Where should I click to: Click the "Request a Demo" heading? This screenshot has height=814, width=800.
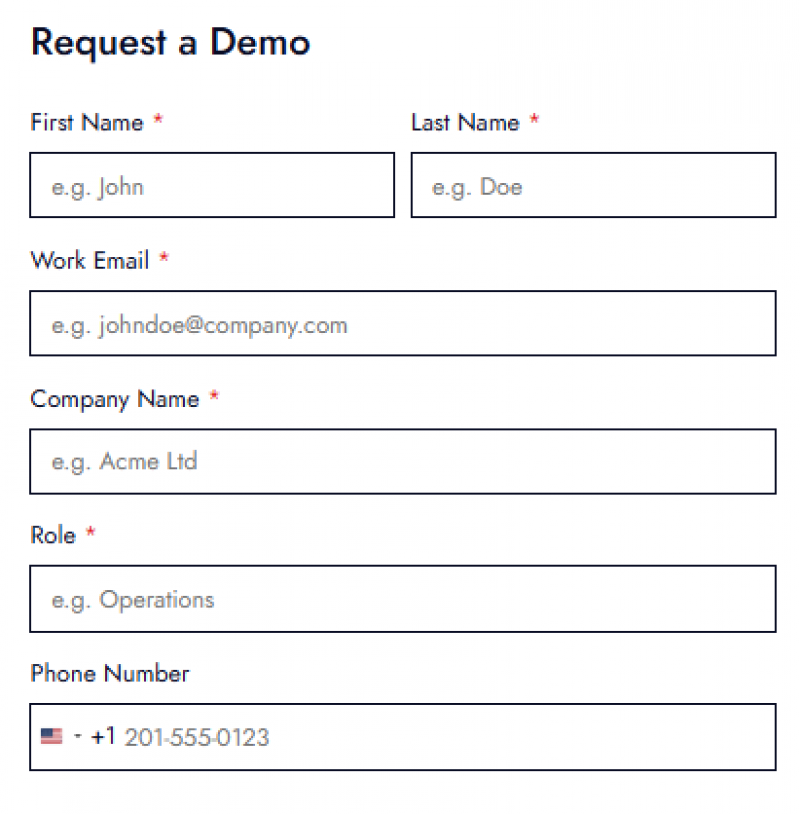(171, 42)
